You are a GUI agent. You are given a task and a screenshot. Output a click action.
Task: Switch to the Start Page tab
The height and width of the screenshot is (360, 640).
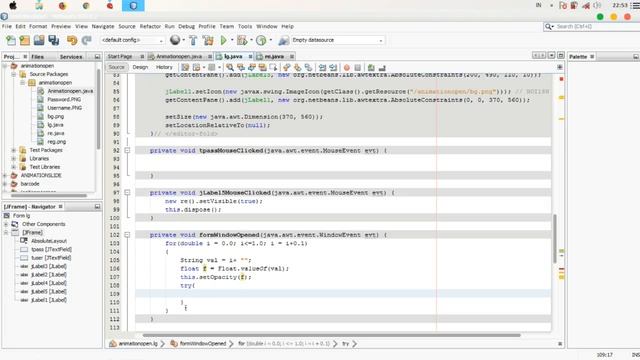tap(120, 56)
